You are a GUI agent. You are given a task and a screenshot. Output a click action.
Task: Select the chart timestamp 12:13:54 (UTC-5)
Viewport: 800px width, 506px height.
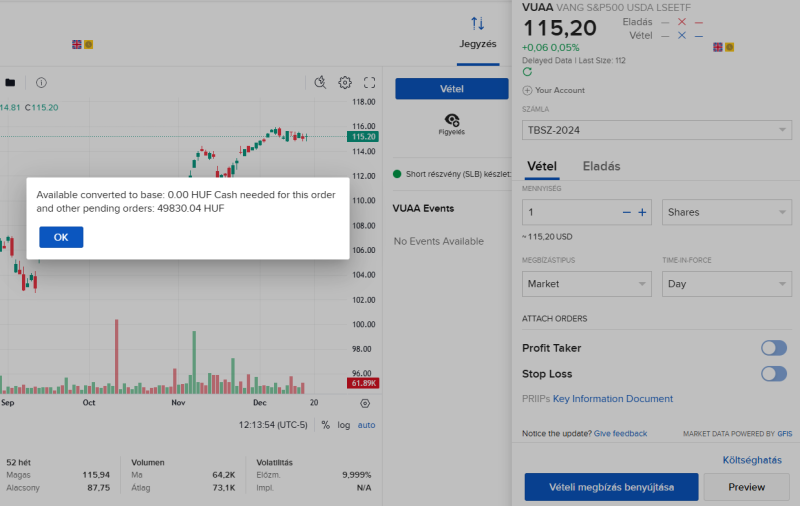(x=273, y=425)
